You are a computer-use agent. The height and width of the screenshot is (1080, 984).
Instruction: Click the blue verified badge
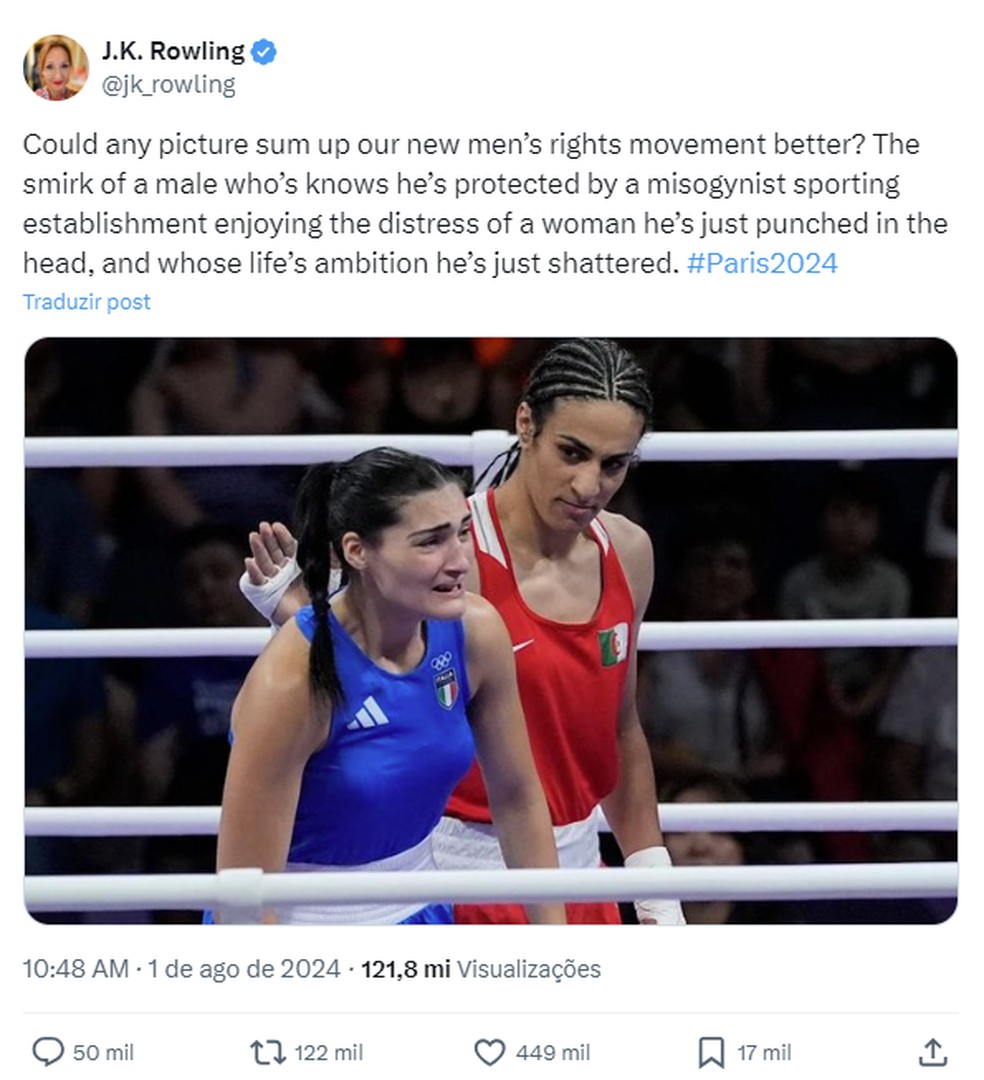(x=264, y=52)
